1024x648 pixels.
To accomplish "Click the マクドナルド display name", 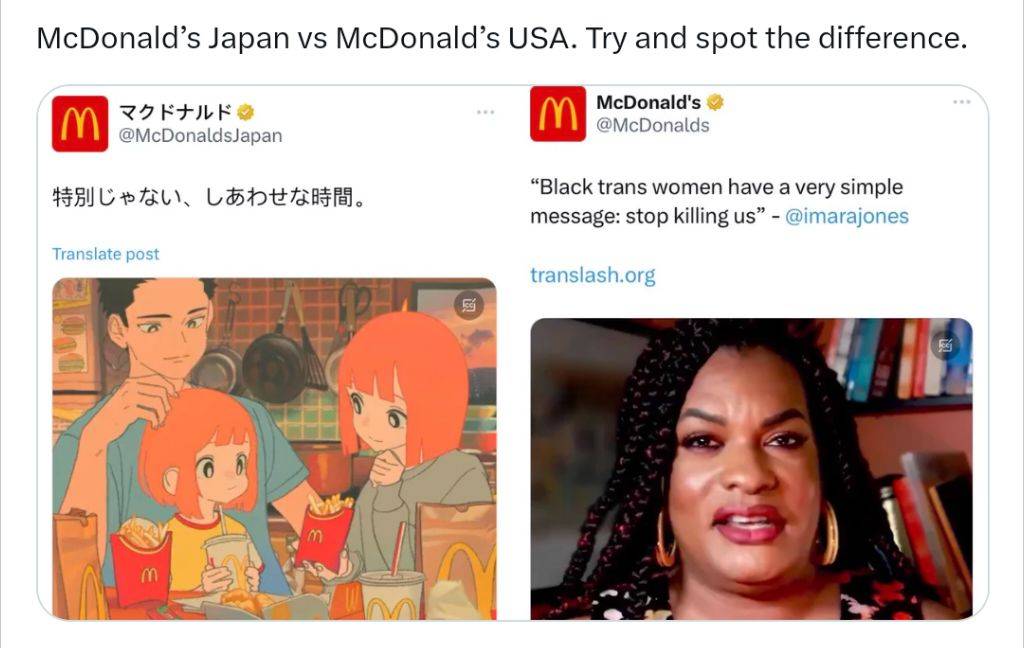I will pyautogui.click(x=175, y=112).
